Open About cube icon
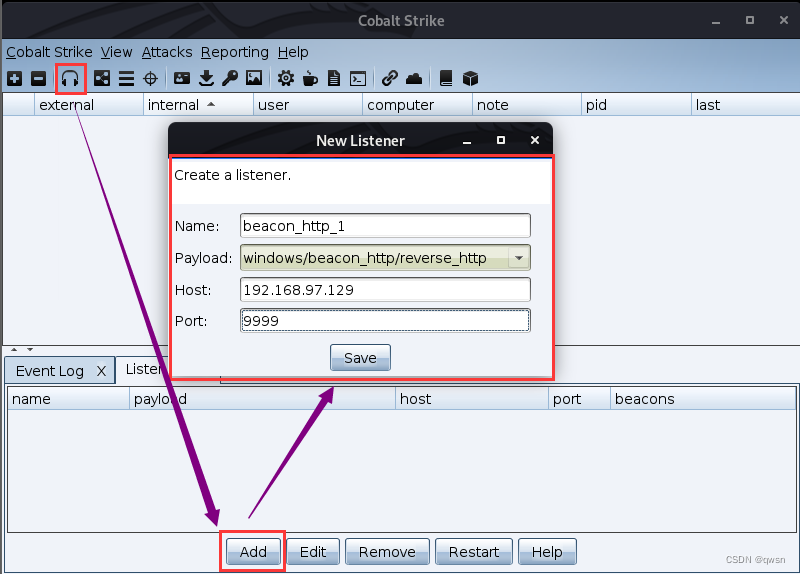This screenshot has width=800, height=574. point(470,79)
